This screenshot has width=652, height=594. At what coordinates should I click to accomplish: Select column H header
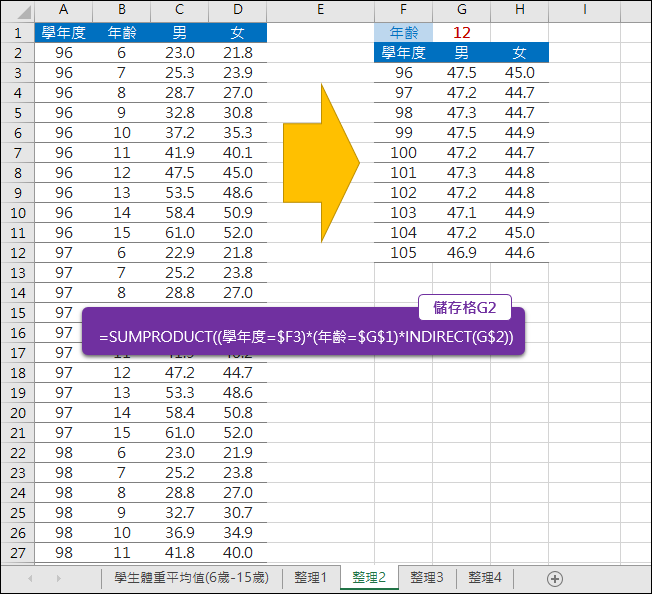(519, 10)
